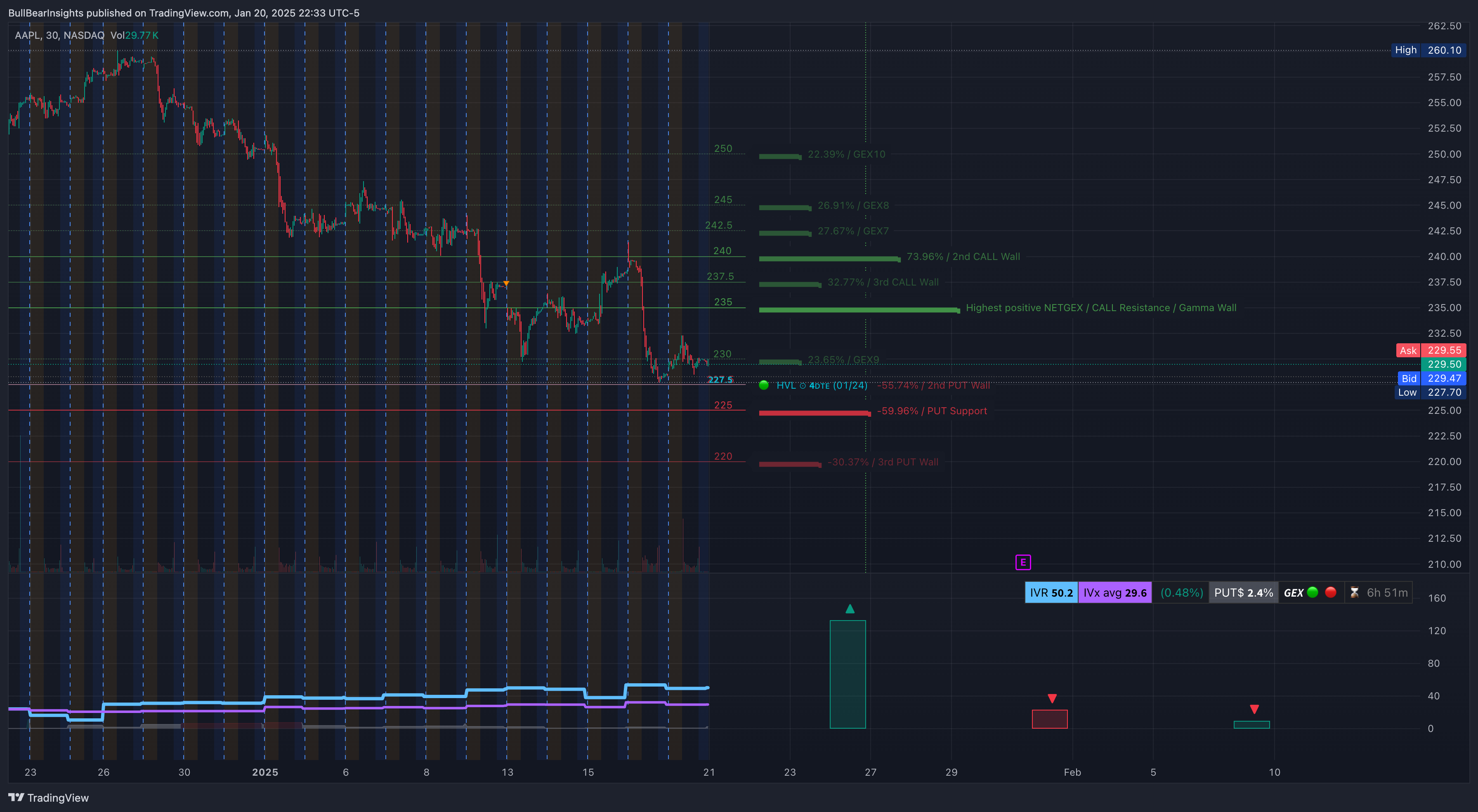Click the teal up-triangle above the tall bar

click(850, 608)
